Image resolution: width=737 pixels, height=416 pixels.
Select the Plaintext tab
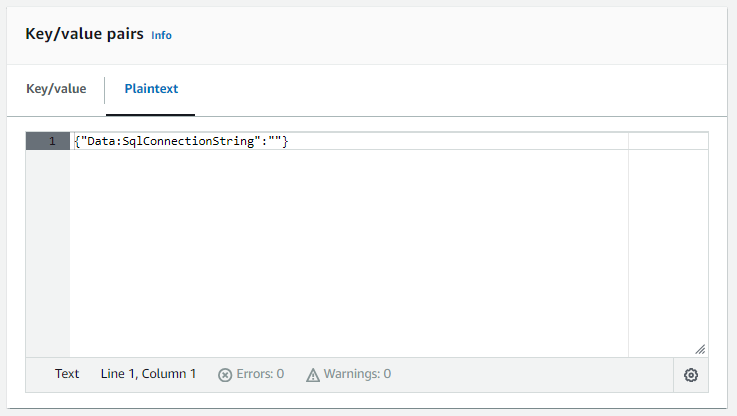click(151, 89)
